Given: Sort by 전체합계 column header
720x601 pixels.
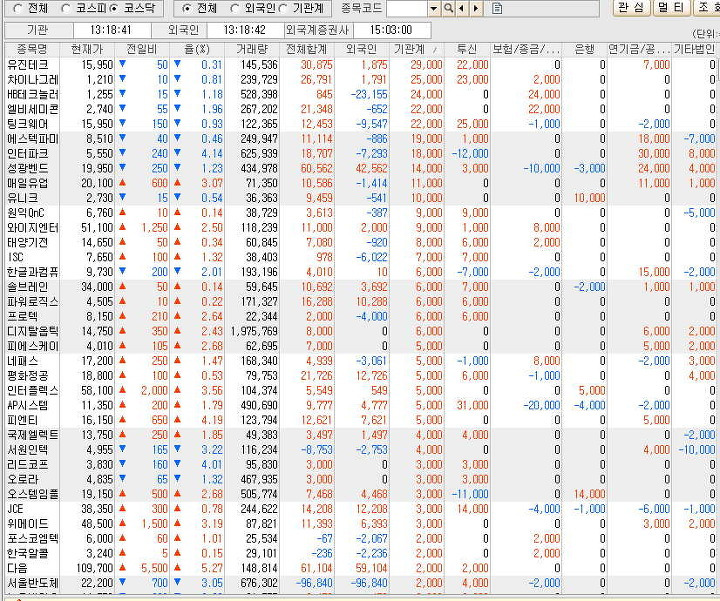Looking at the screenshot, I should (x=307, y=49).
